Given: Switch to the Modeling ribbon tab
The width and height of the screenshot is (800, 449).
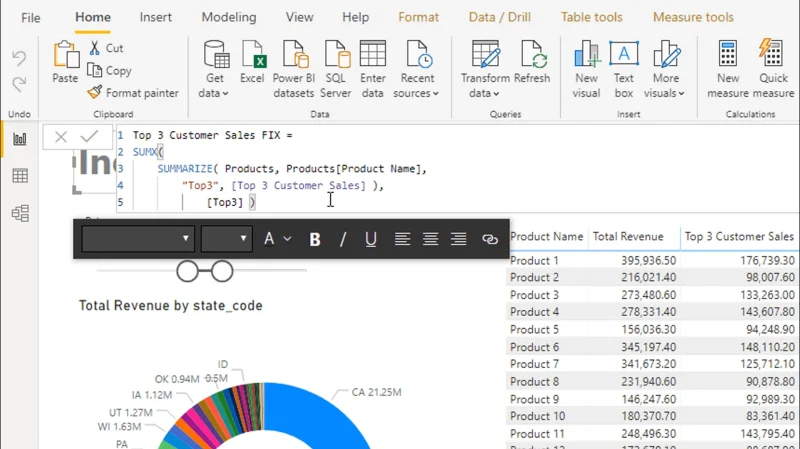Looking at the screenshot, I should coord(229,17).
